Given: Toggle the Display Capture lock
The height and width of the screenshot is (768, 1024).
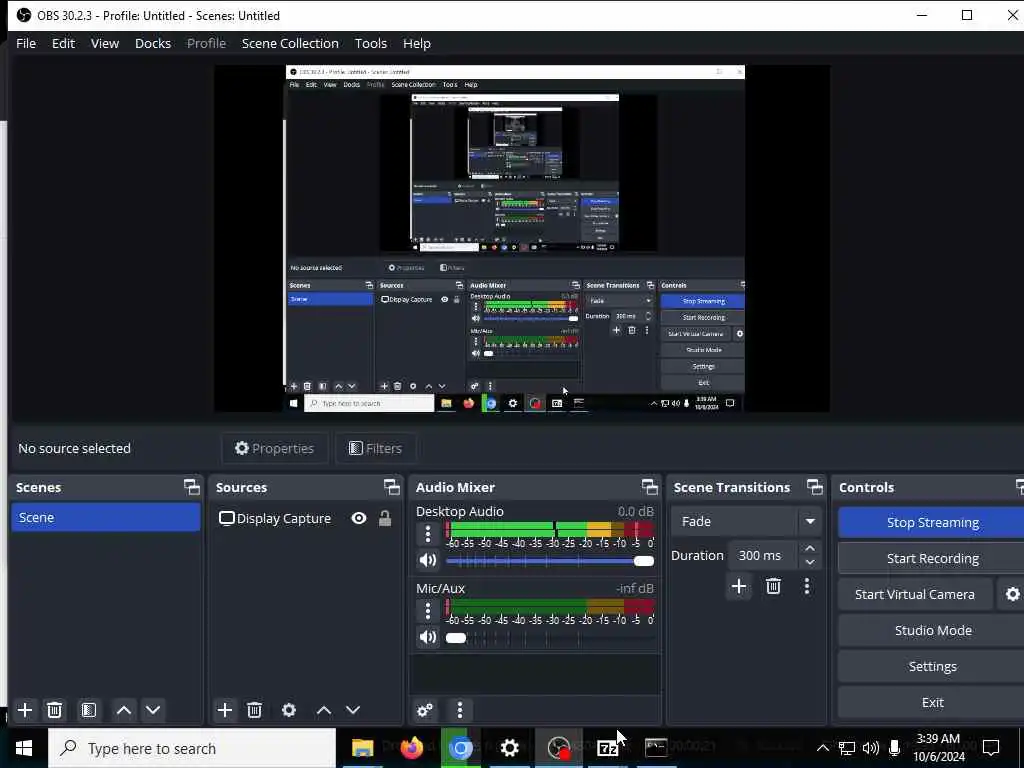Looking at the screenshot, I should (385, 518).
